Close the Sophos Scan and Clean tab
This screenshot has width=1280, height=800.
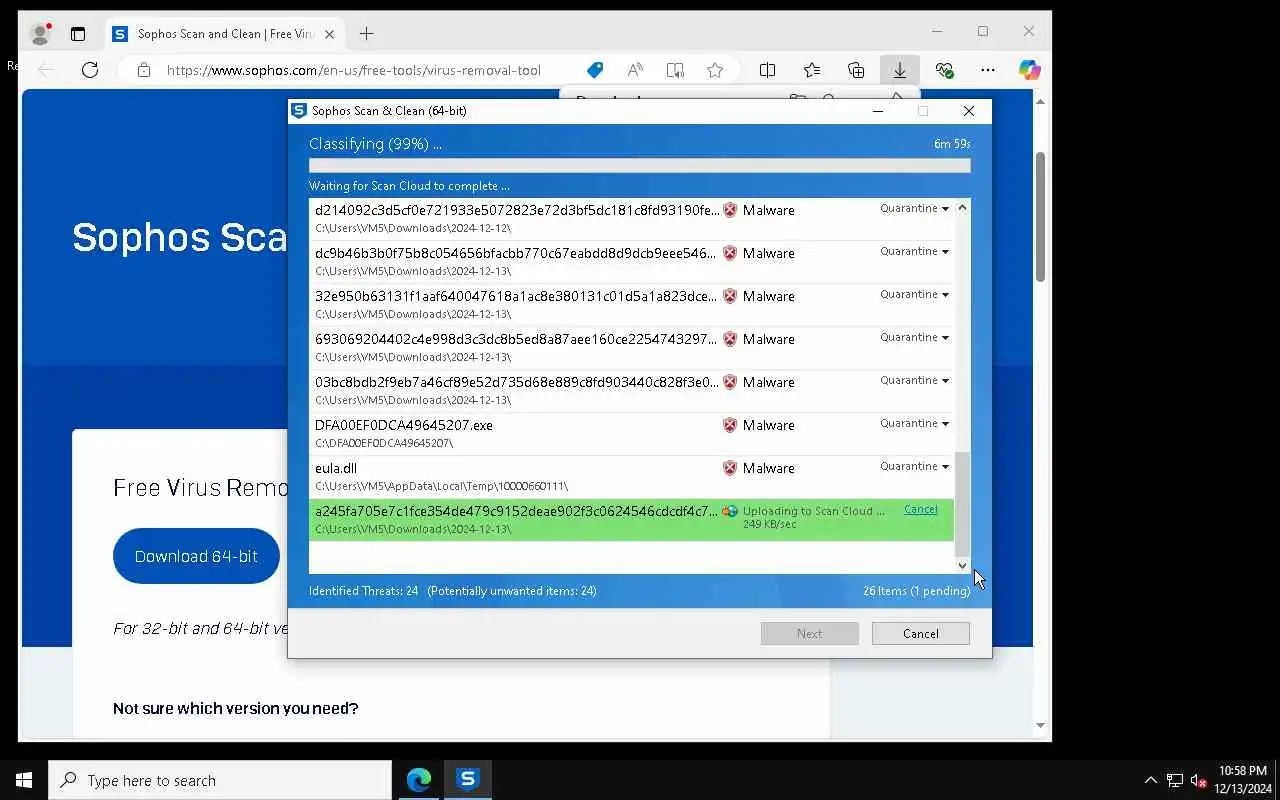click(330, 34)
